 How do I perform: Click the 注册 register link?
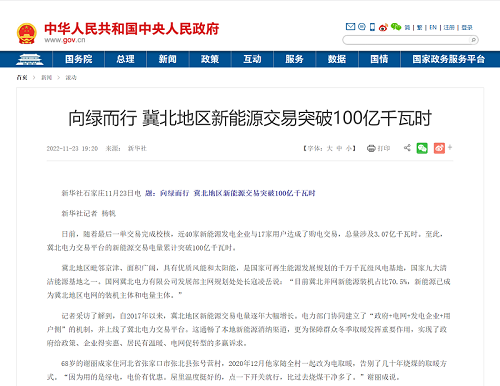coord(449,28)
